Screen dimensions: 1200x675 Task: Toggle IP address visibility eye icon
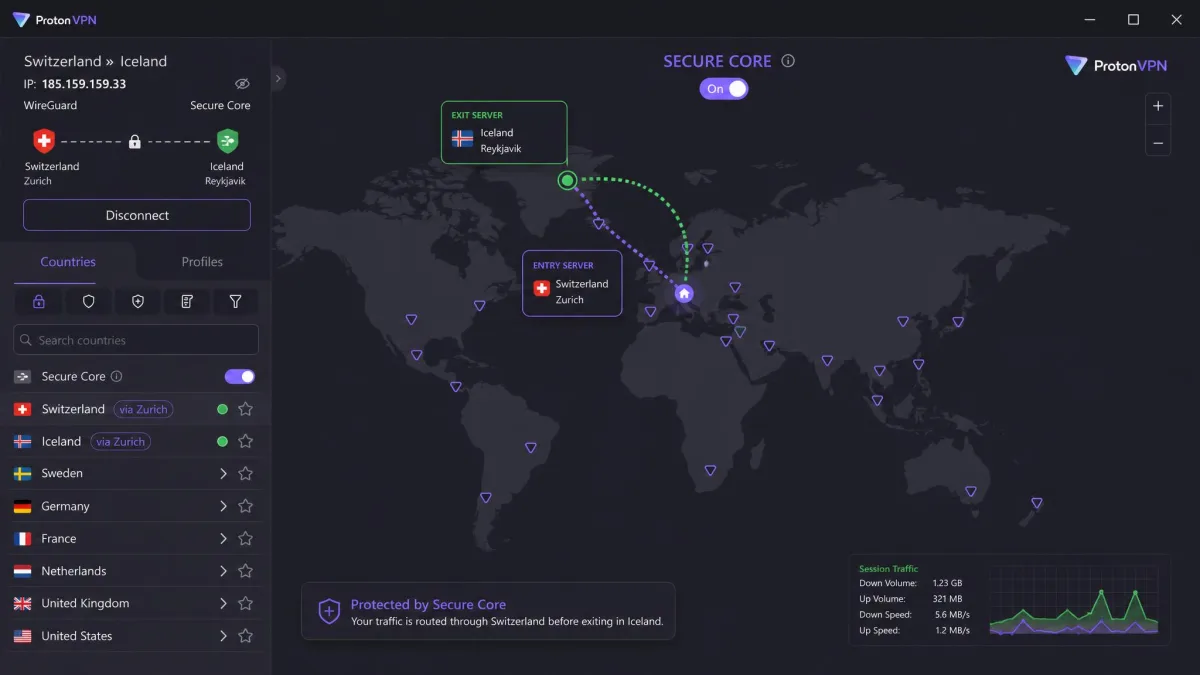[x=242, y=84]
